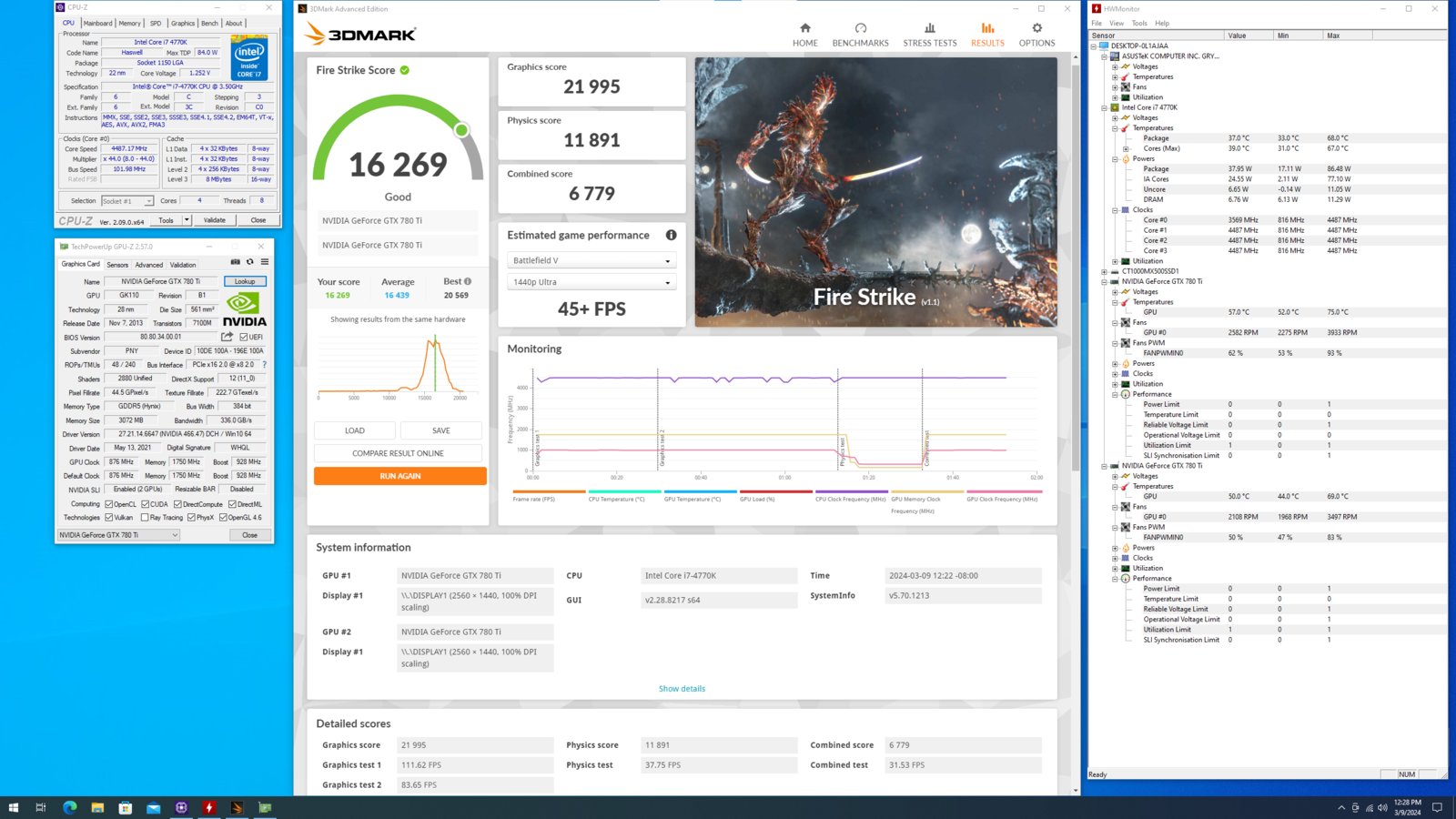Open File Explorer from the taskbar

pos(97,807)
